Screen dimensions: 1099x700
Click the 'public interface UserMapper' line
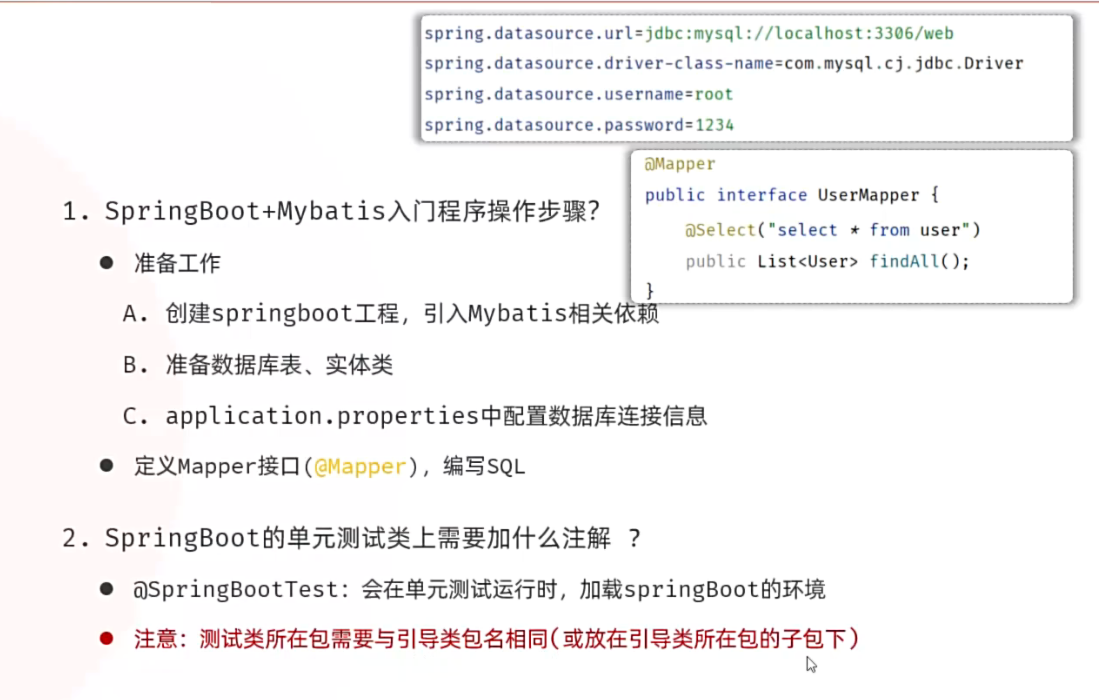pos(792,195)
